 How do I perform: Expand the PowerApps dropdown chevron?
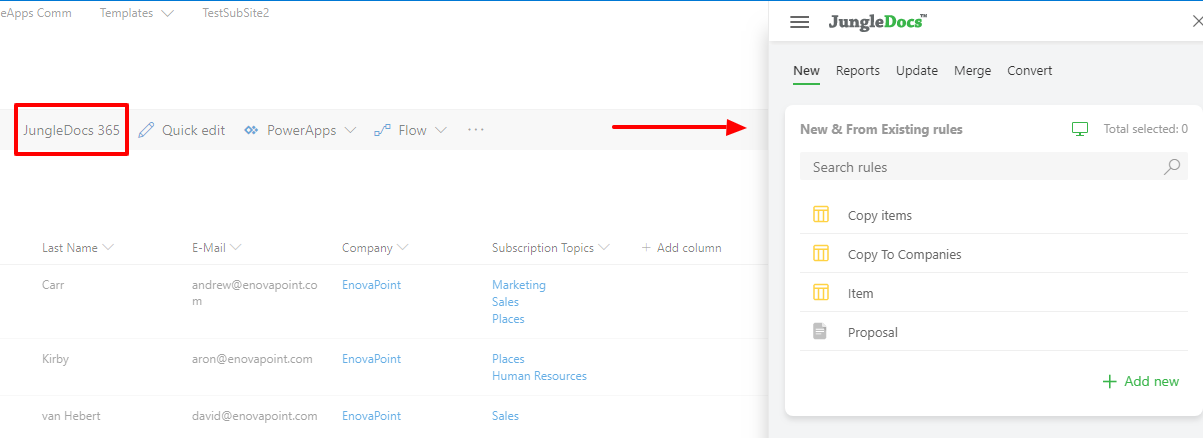pyautogui.click(x=350, y=130)
